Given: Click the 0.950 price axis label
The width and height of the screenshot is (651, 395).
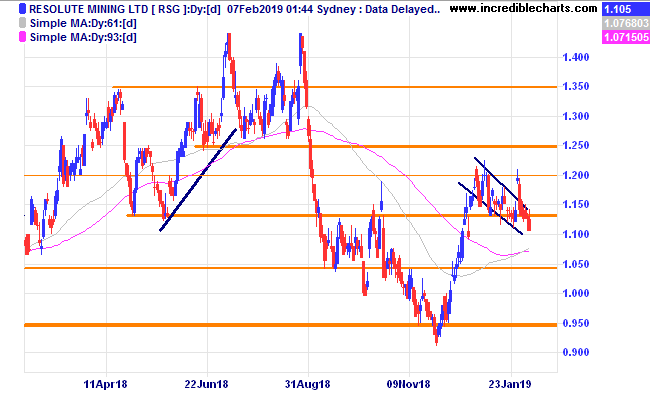Looking at the screenshot, I should point(575,323).
